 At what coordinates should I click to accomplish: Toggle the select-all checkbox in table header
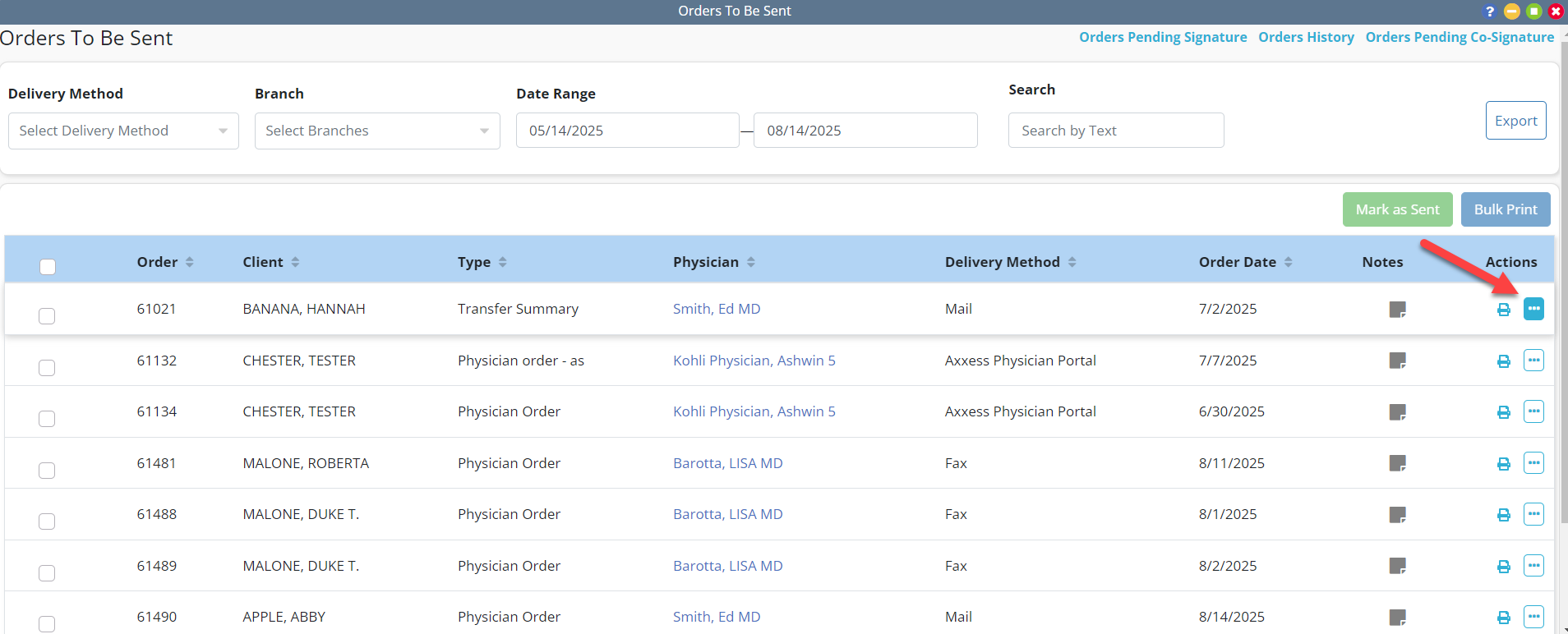[x=48, y=266]
